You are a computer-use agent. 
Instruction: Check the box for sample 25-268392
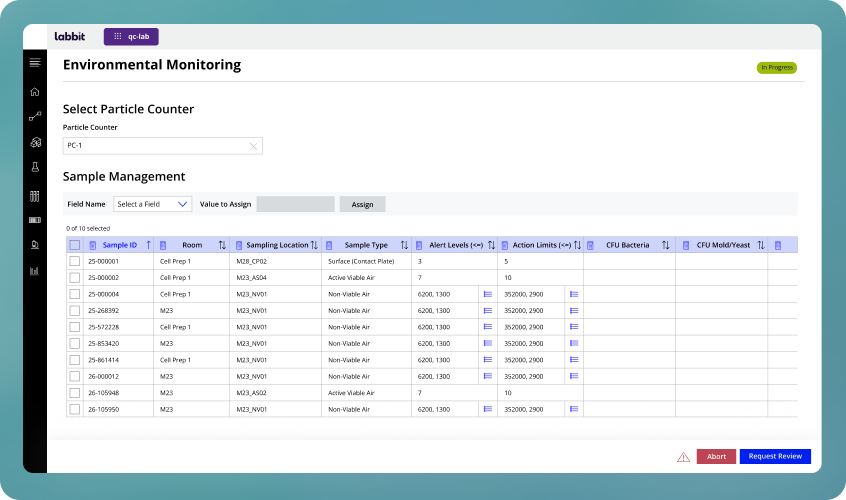74,311
